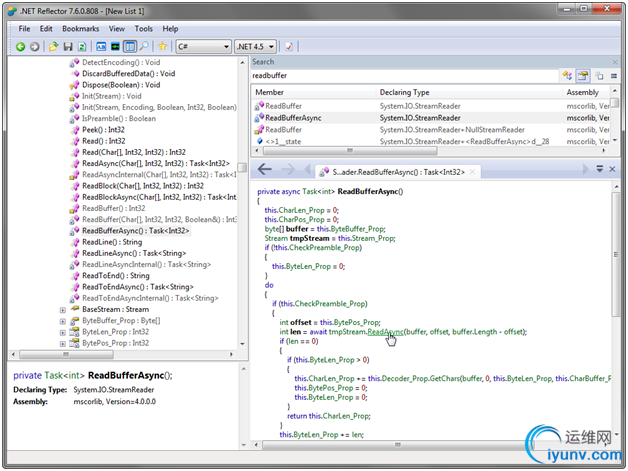628x471 pixels.
Task: Toggle the highlighted member search icon
Action: pyautogui.click(x=583, y=75)
